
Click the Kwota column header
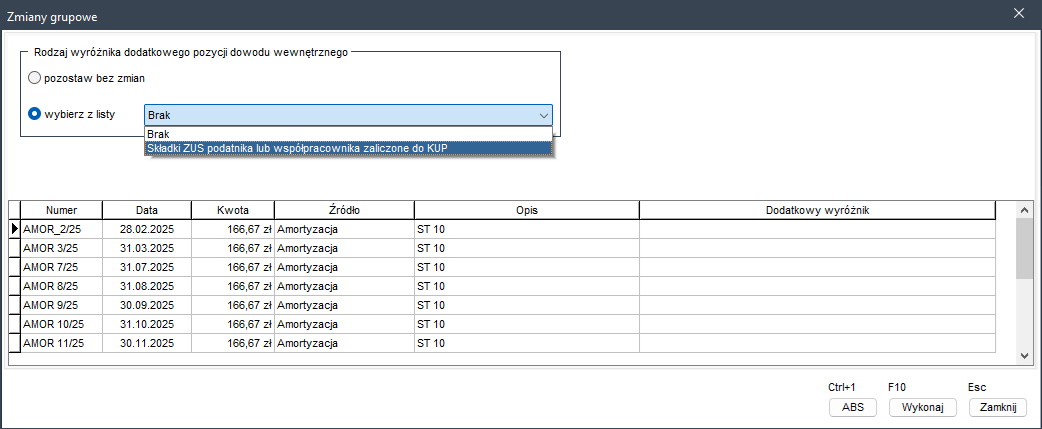coord(232,210)
